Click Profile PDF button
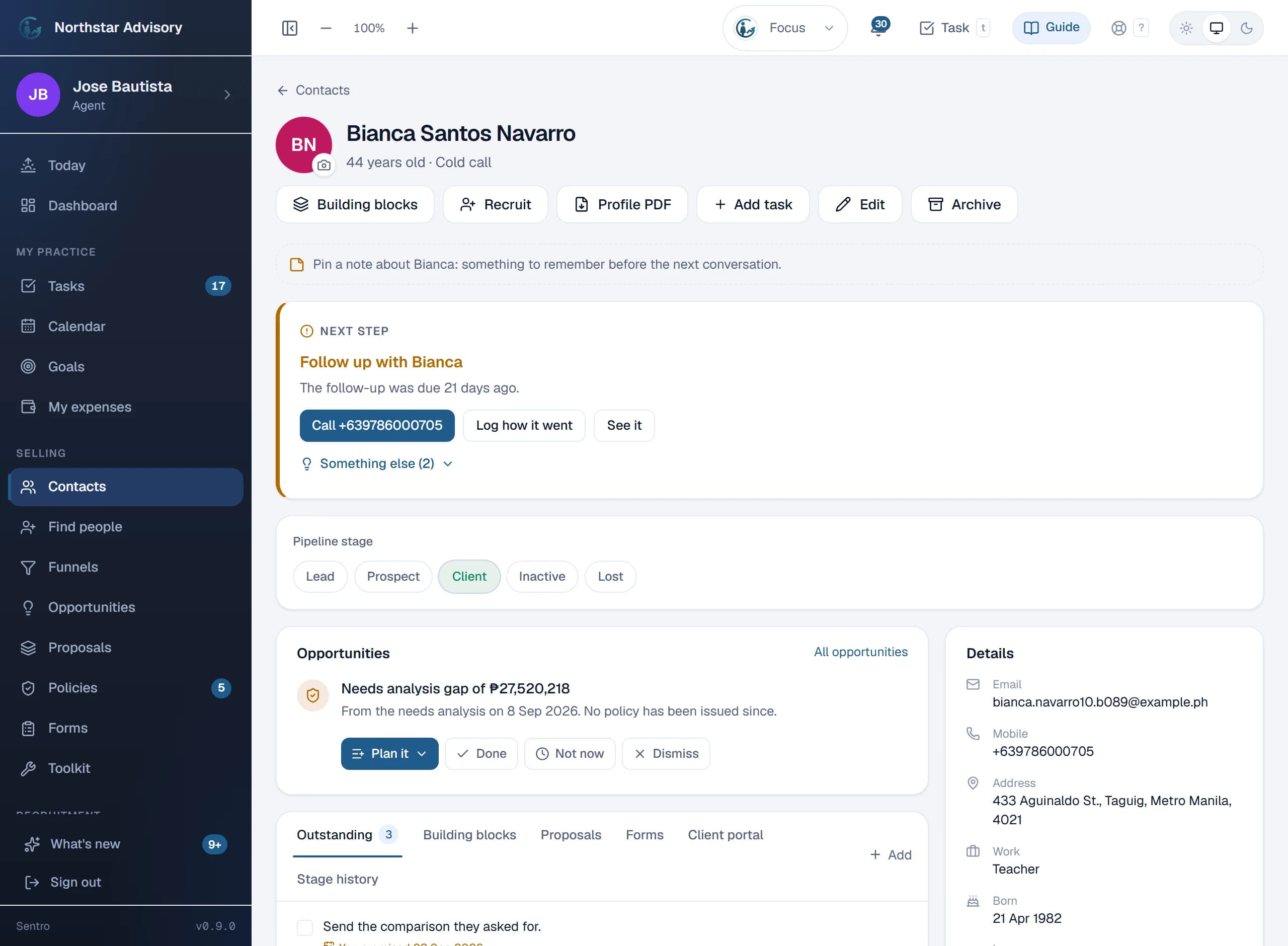Screen dimensions: 1288x946 pos(622,204)
